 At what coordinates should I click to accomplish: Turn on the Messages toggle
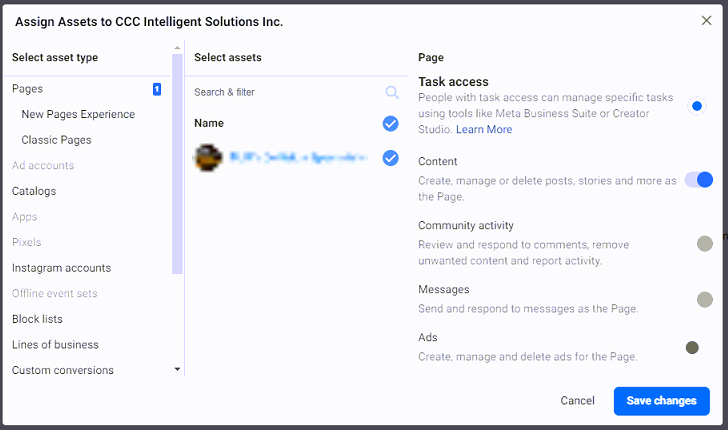click(704, 299)
